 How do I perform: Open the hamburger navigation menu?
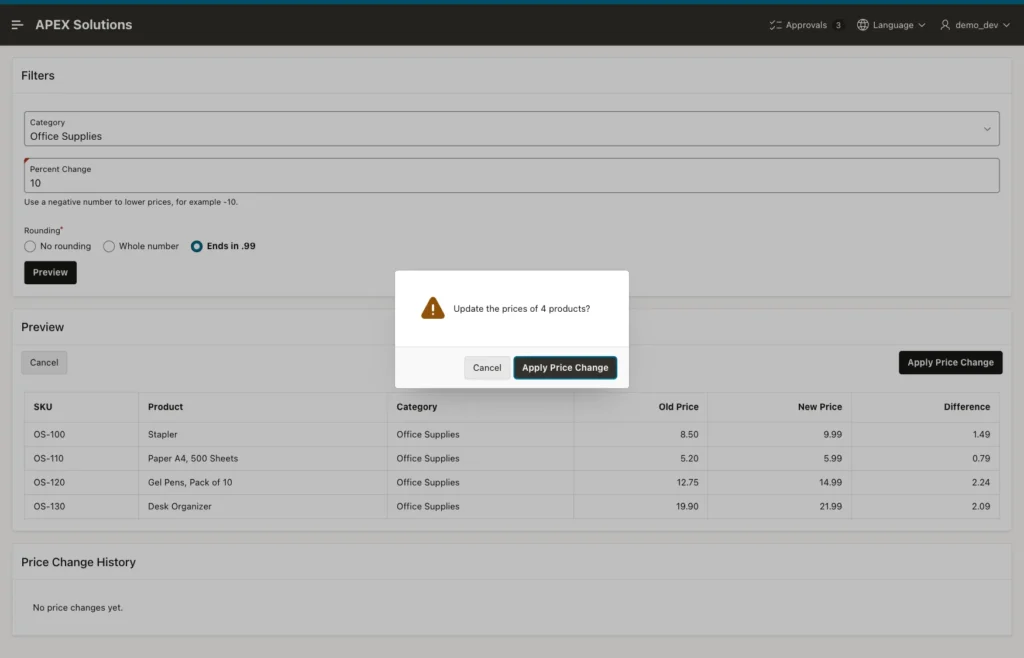[x=17, y=25]
